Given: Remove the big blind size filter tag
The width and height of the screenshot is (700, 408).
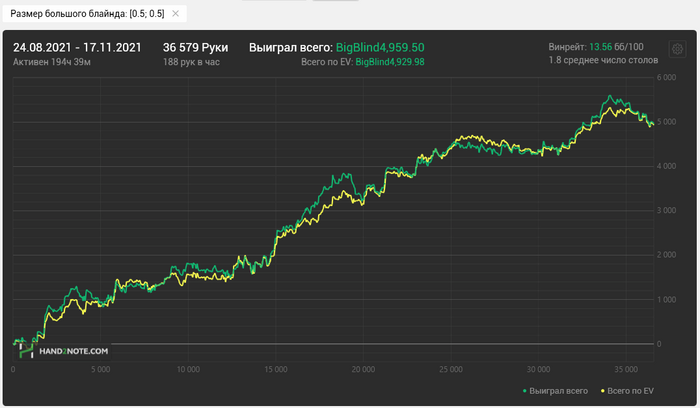Looking at the screenshot, I should [x=176, y=14].
